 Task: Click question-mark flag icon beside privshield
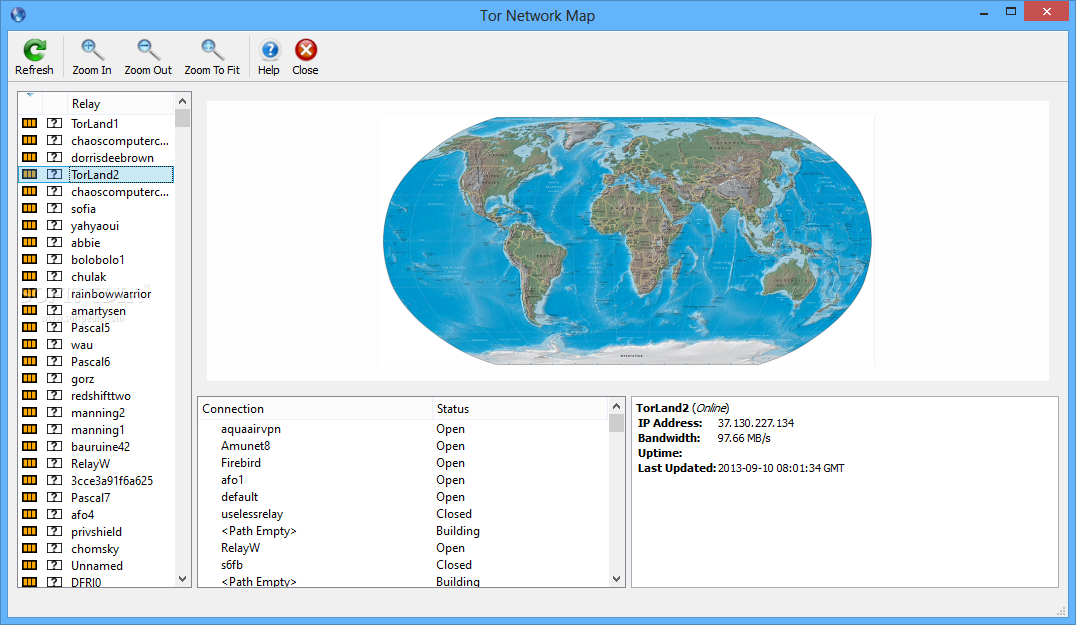point(54,531)
